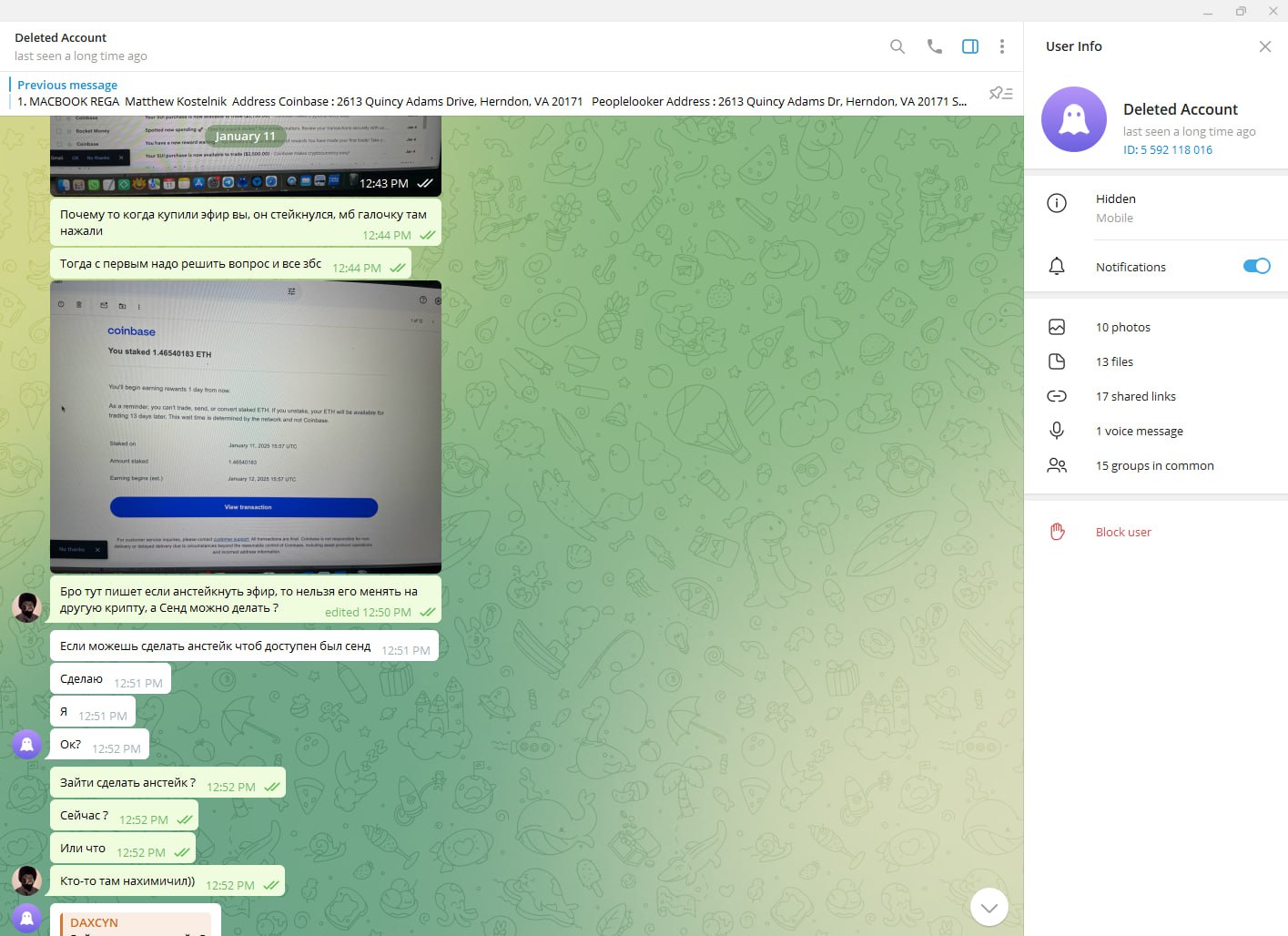Viewport: 1288px width, 936px height.
Task: Click the message Ок?
Action: pos(99,745)
